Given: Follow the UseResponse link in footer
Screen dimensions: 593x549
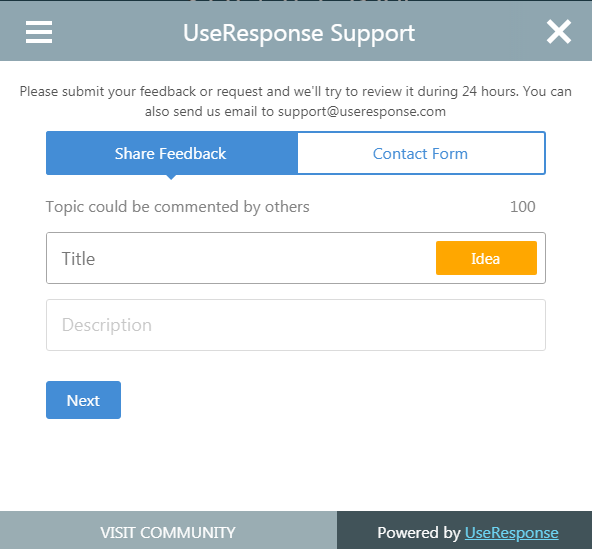Looking at the screenshot, I should tap(512, 533).
